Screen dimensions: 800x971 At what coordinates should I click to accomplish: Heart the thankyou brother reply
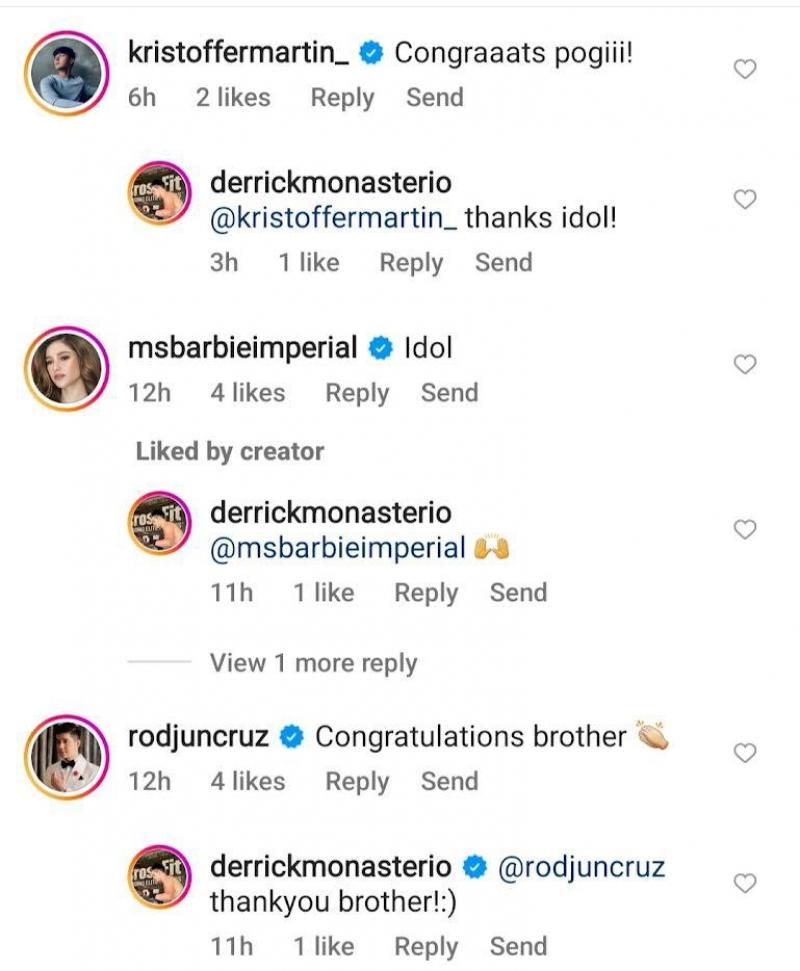[745, 883]
